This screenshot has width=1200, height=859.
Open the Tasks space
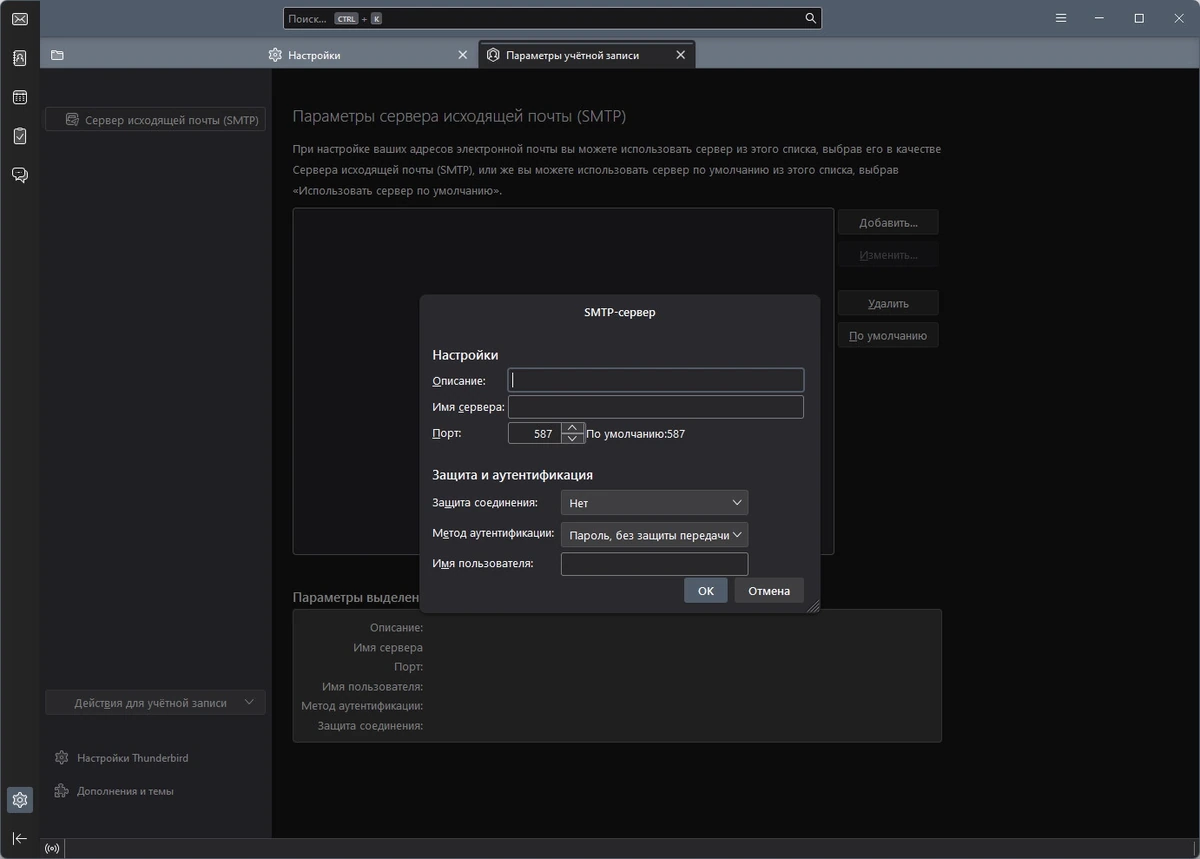click(x=19, y=135)
